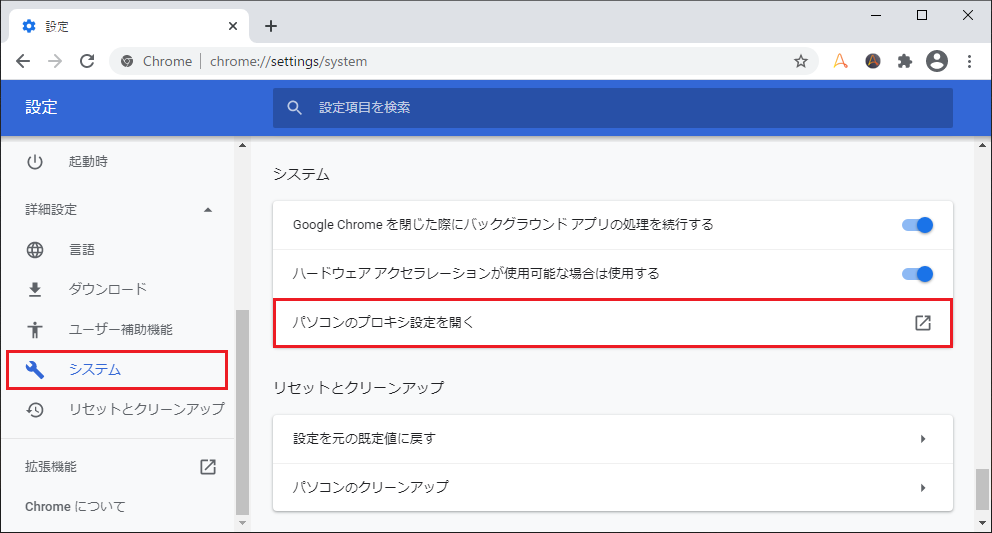Click in the 設定項目を検索 search field

click(x=612, y=108)
